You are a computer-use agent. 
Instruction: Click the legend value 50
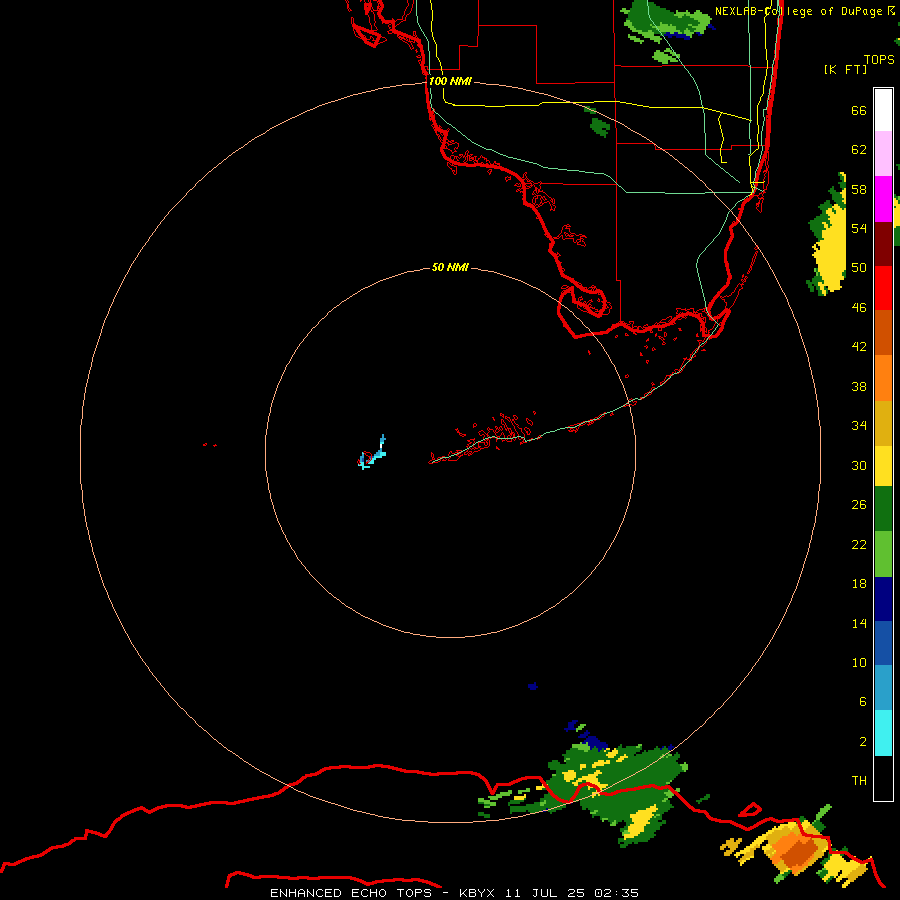(859, 268)
